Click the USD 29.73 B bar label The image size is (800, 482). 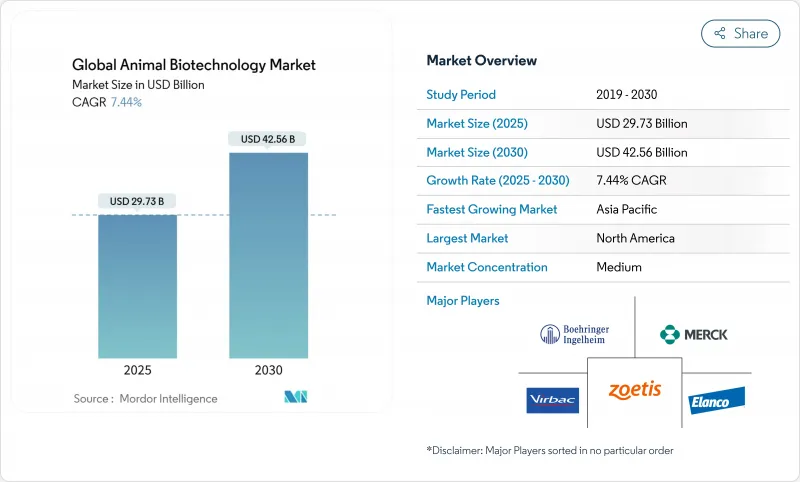138,201
